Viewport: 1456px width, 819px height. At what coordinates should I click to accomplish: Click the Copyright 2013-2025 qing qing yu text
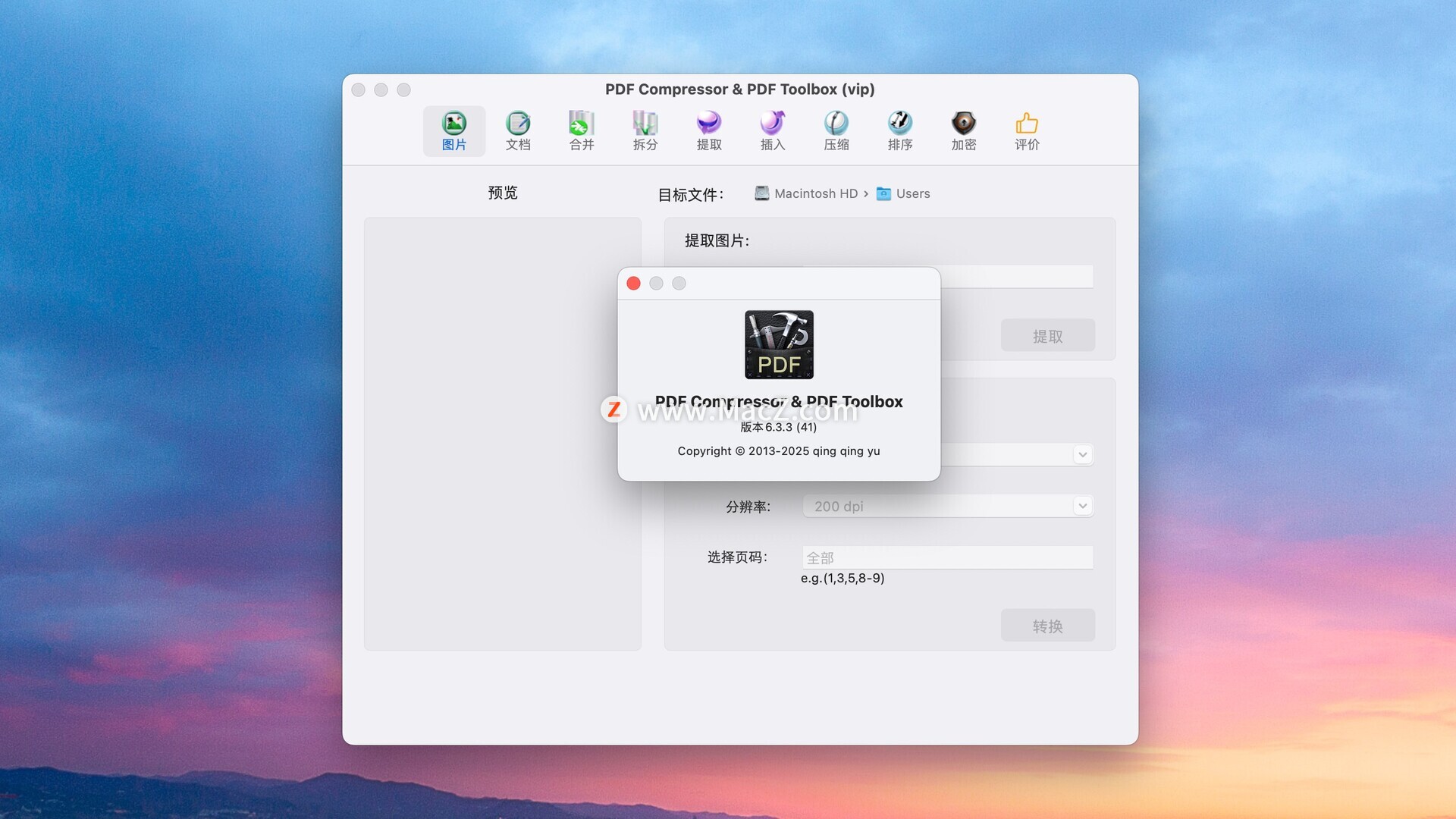coord(779,450)
